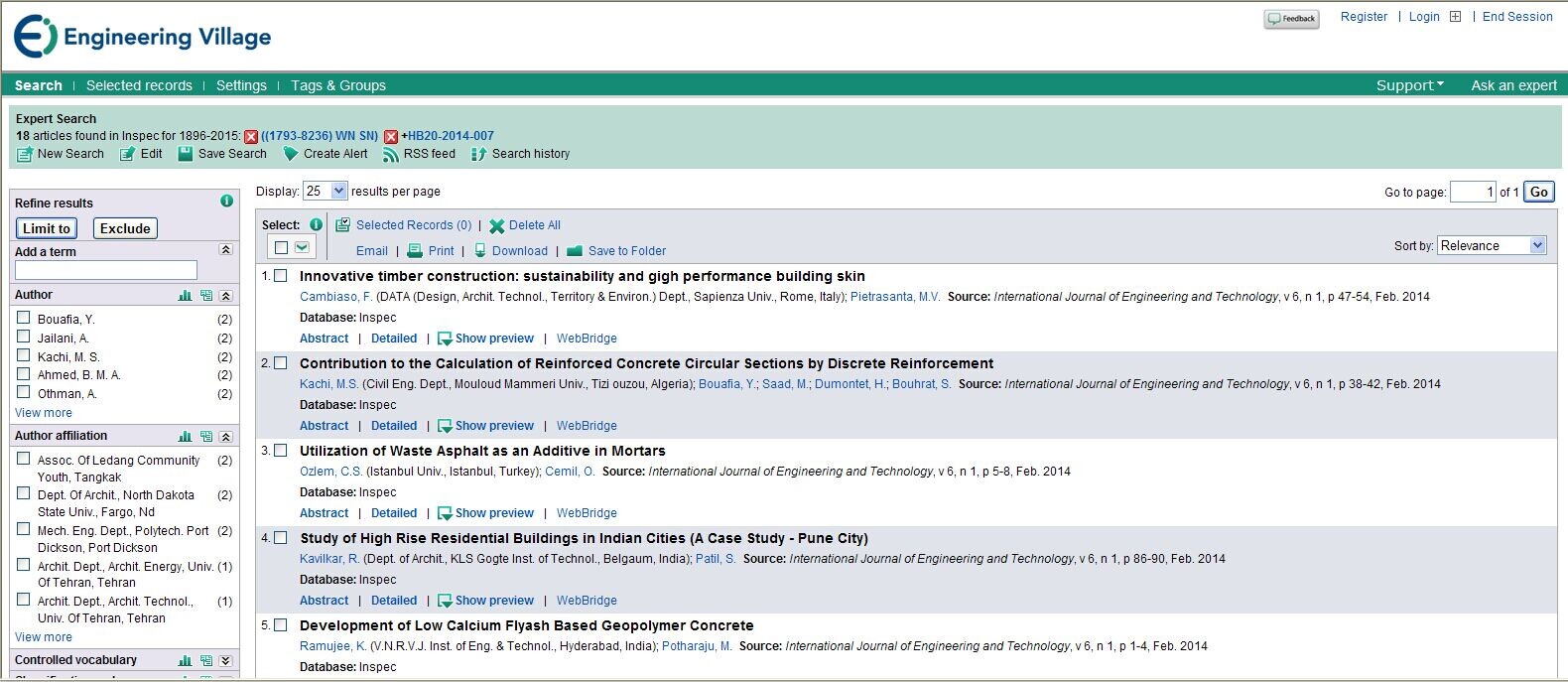Open Development of Low Calcium Flyash title
Image resolution: width=1568 pixels, height=682 pixels.
527,625
